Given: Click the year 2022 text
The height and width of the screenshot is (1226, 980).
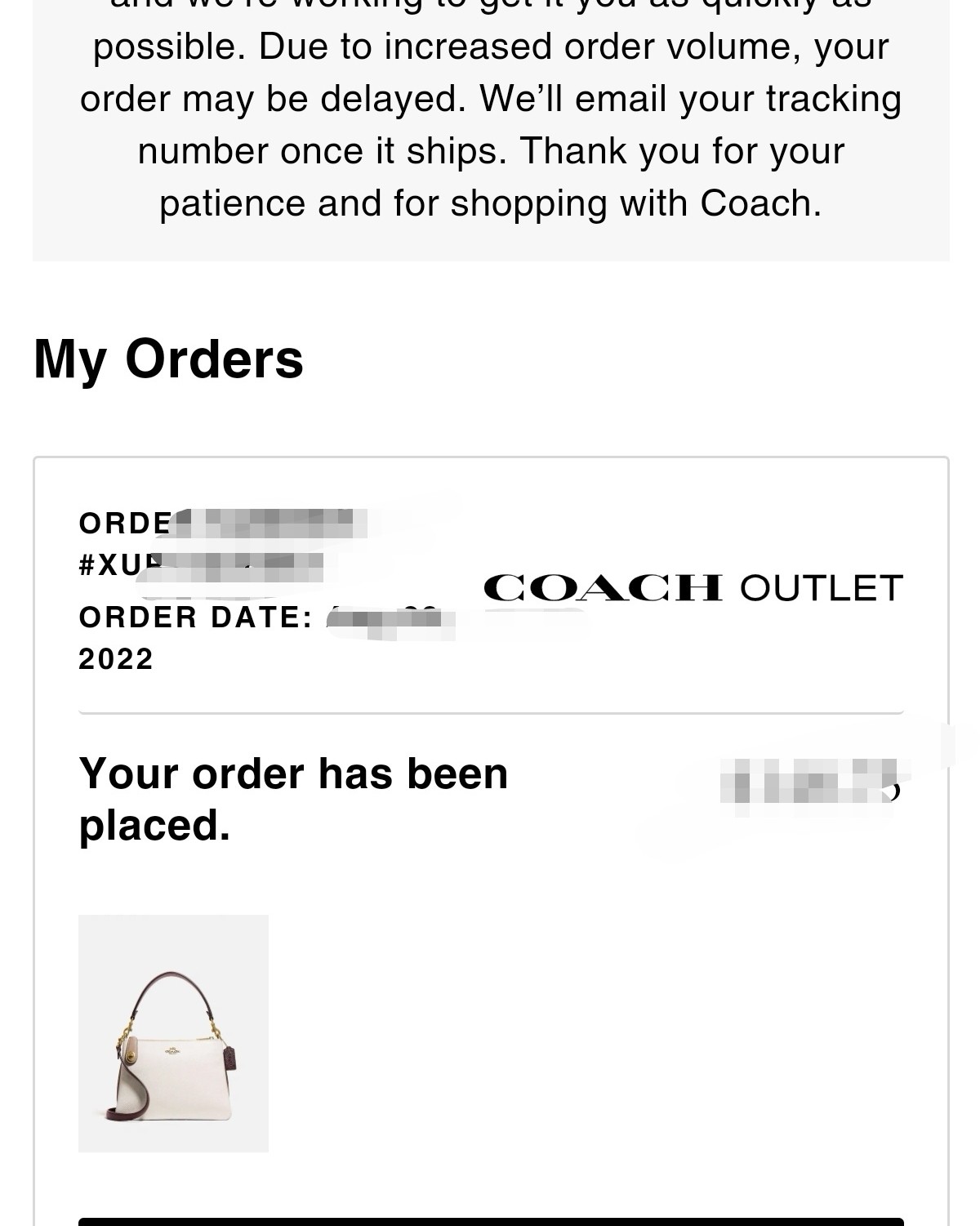Looking at the screenshot, I should (x=116, y=659).
